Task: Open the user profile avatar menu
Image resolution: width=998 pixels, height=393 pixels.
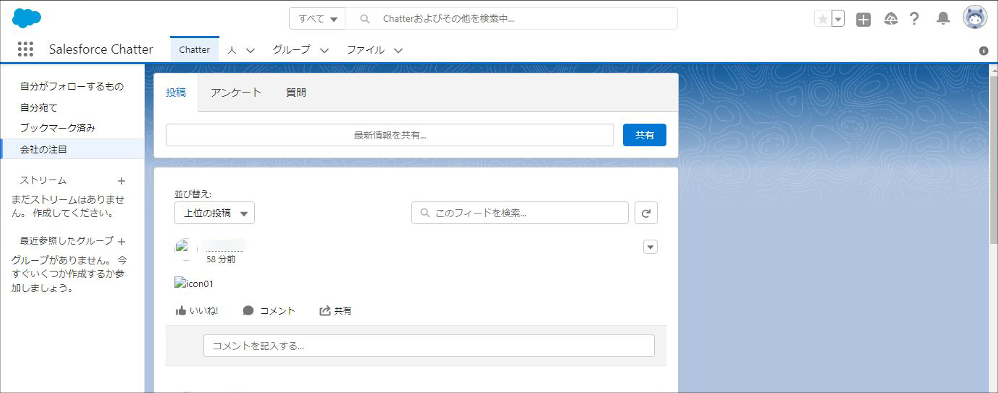Action: coord(974,18)
